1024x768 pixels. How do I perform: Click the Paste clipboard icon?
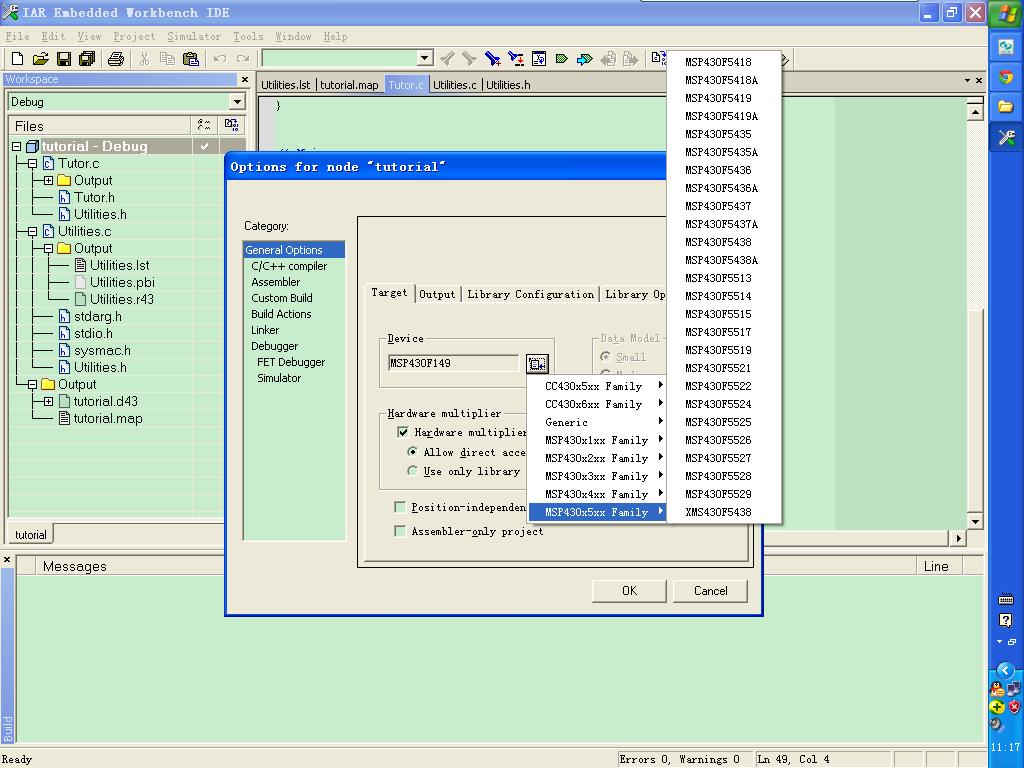191,59
